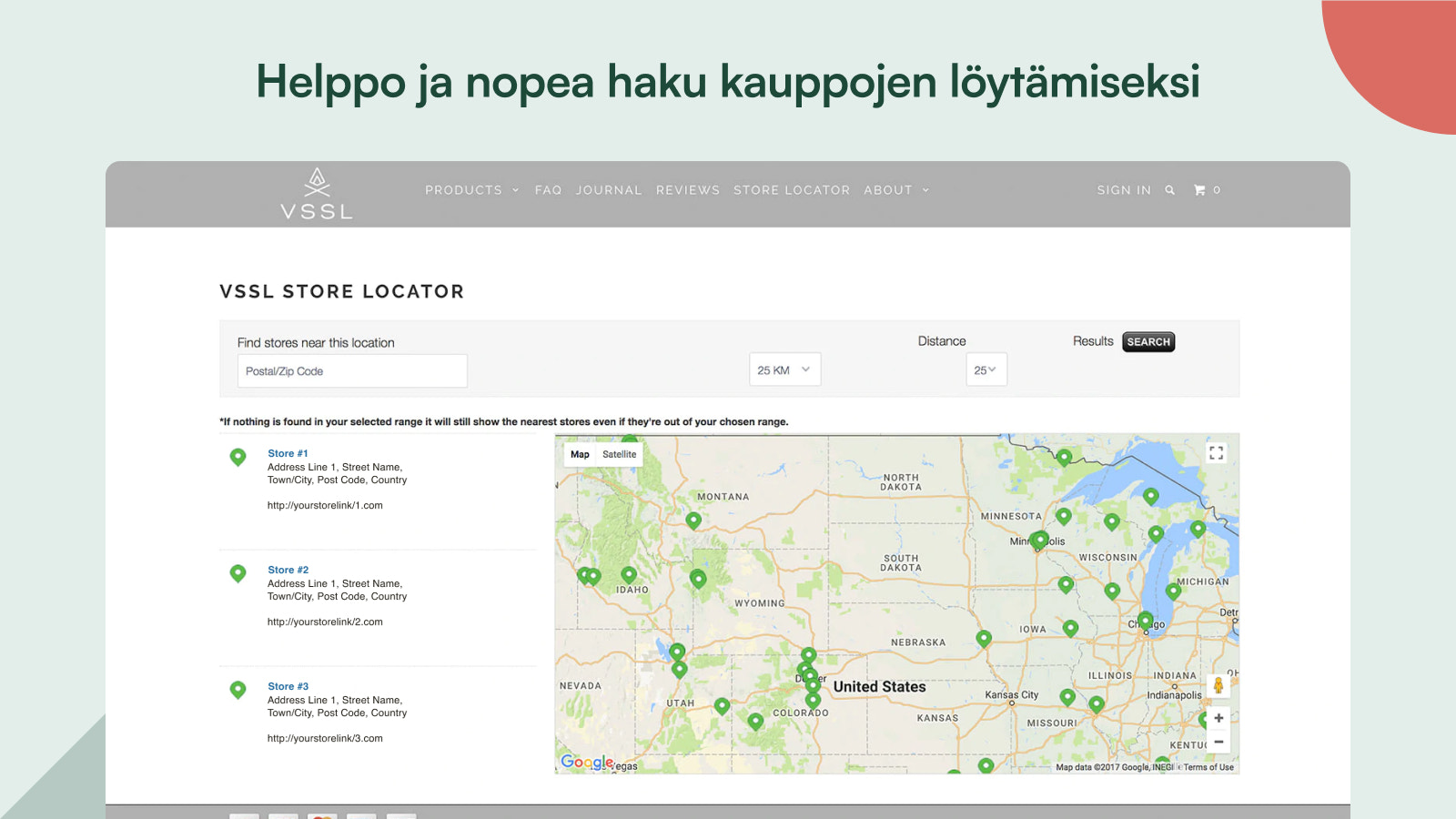
Task: Go to Store Locator page
Action: (x=792, y=190)
